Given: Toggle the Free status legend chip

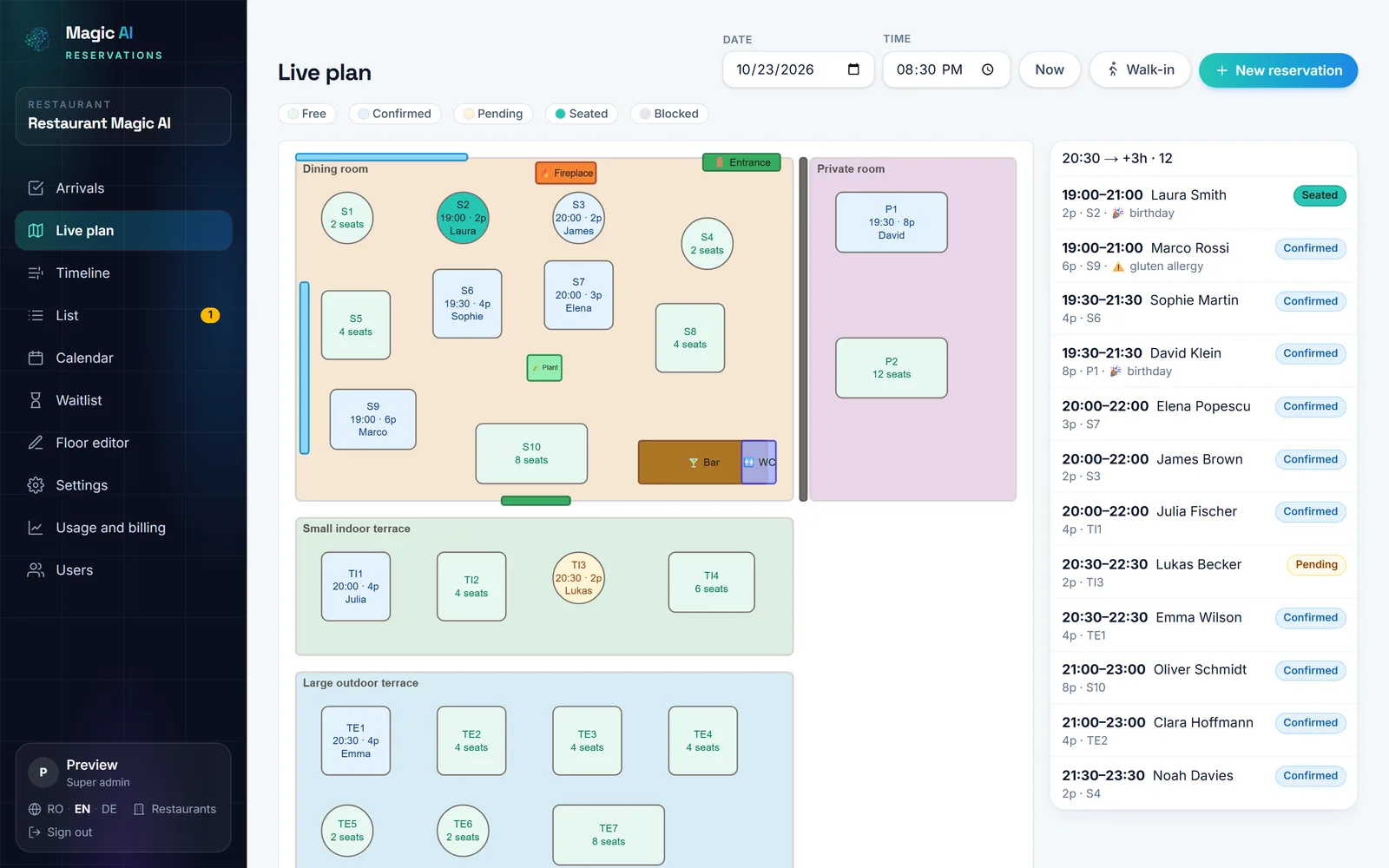Looking at the screenshot, I should click(307, 114).
